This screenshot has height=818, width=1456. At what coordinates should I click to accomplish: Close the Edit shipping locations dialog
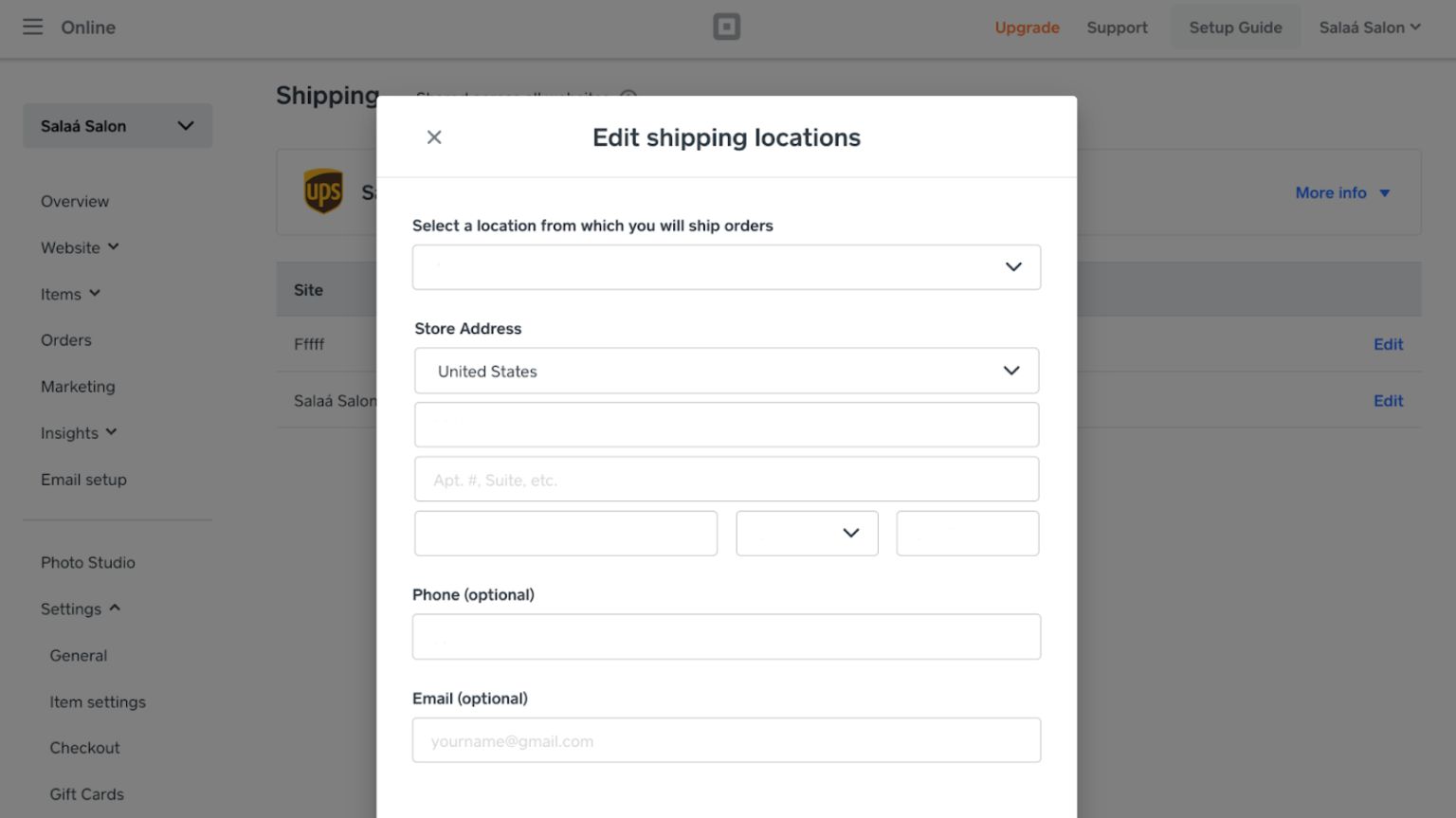(433, 136)
